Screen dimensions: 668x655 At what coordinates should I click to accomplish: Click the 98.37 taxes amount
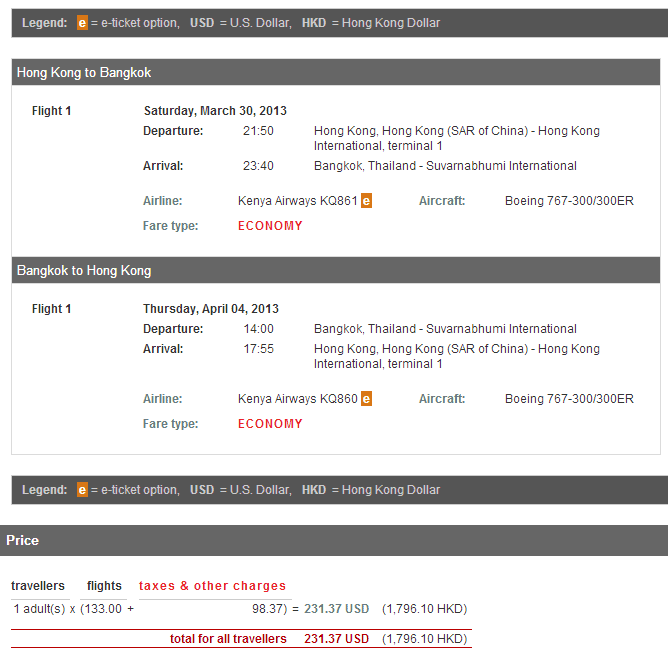(x=268, y=609)
